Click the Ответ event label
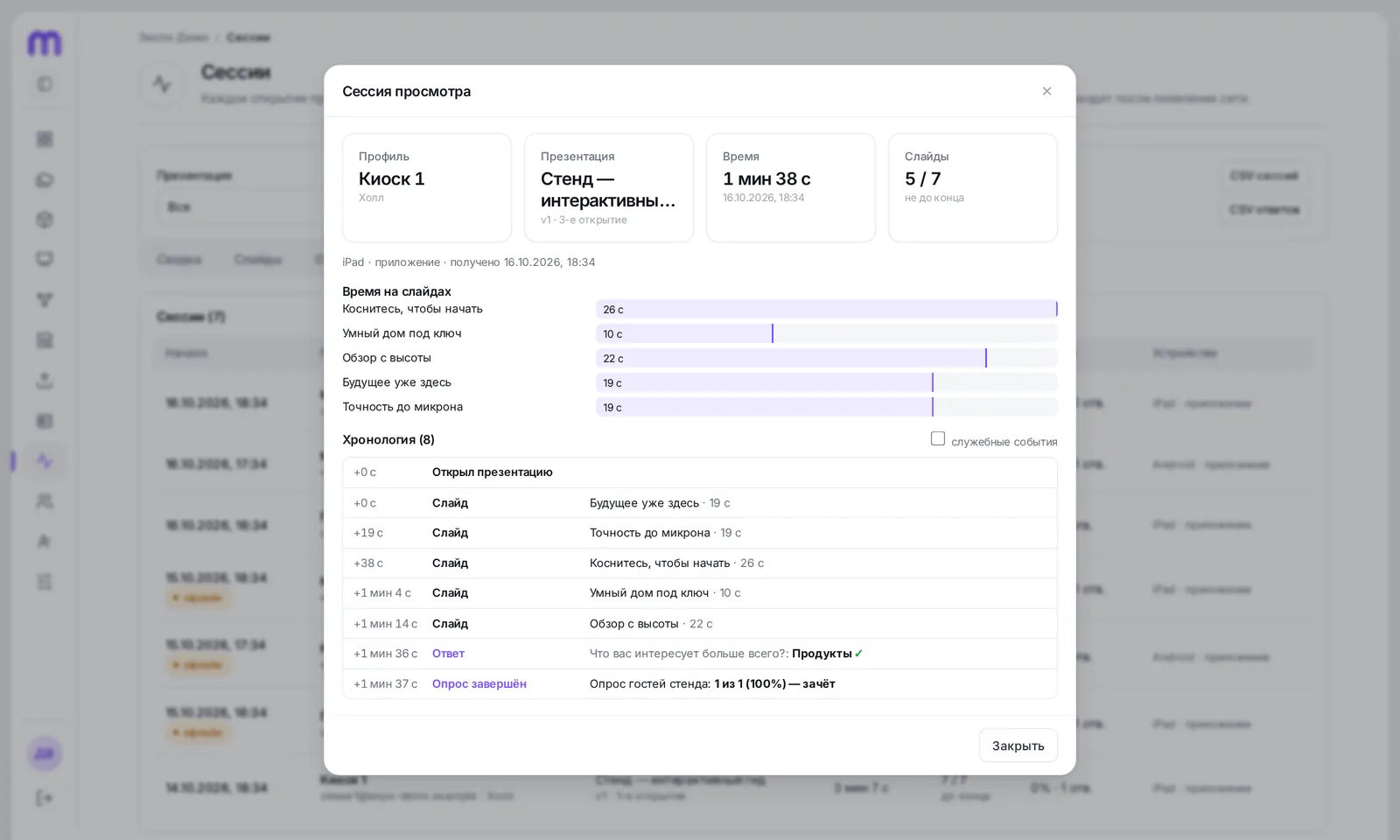The height and width of the screenshot is (840, 1400). [x=448, y=654]
